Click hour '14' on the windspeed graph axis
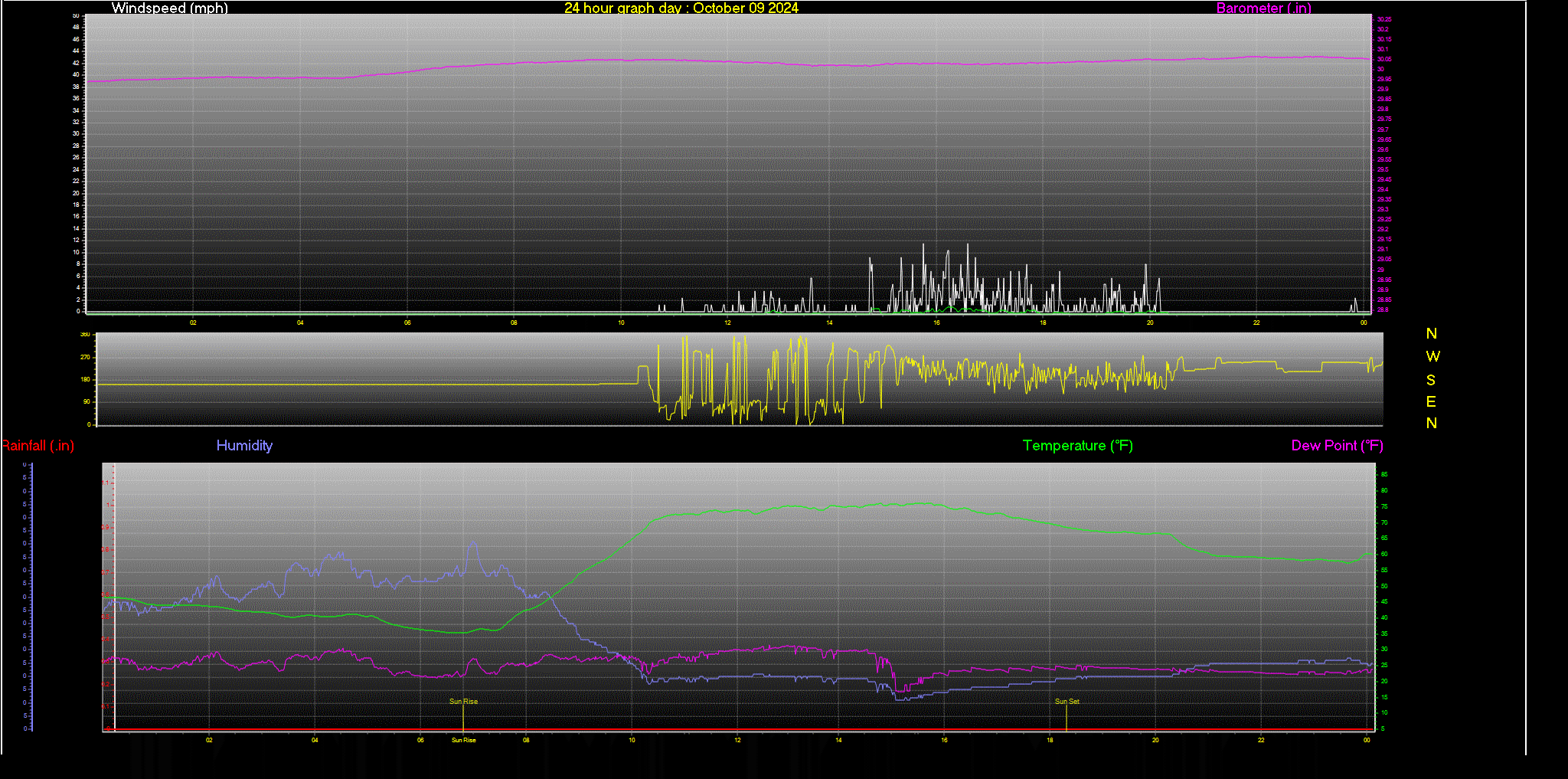Screen dimensions: 1568x779 click(829, 322)
